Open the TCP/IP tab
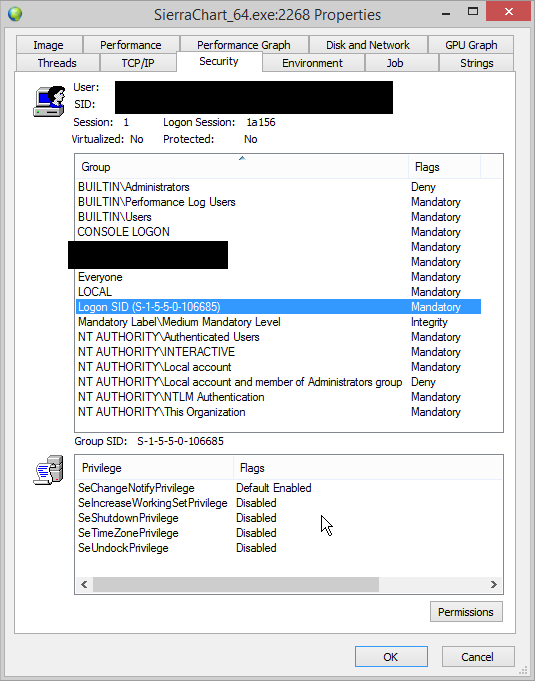The image size is (535, 681). click(138, 63)
